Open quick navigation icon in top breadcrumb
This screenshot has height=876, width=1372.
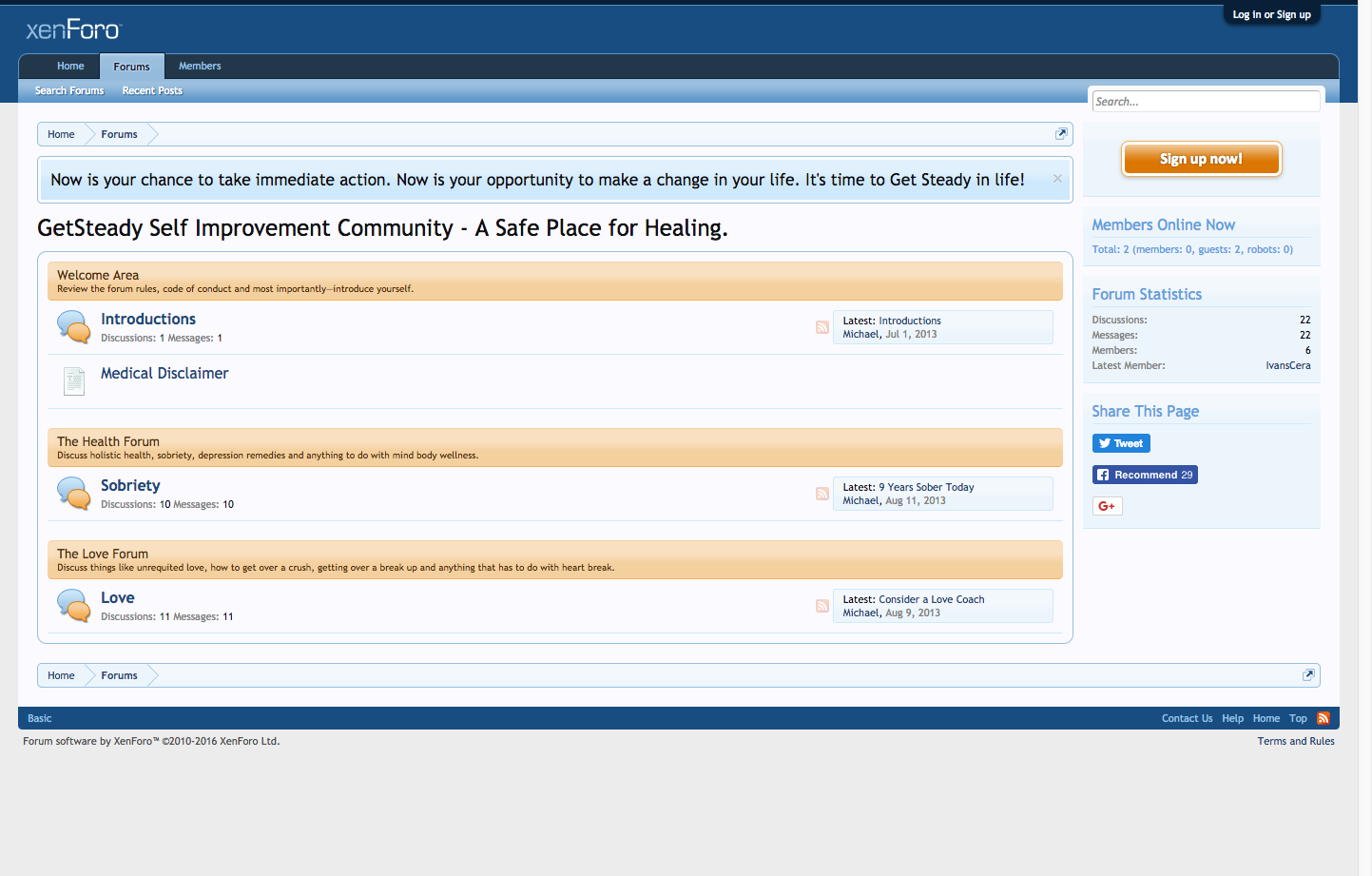(x=1061, y=134)
